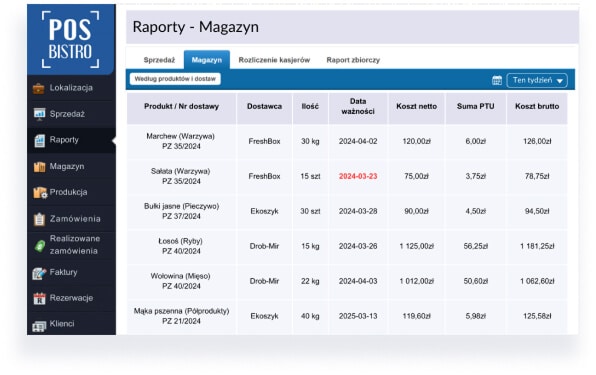Image resolution: width=596 pixels, height=375 pixels.
Task: Sort by the Data ważności column header
Action: (358, 107)
